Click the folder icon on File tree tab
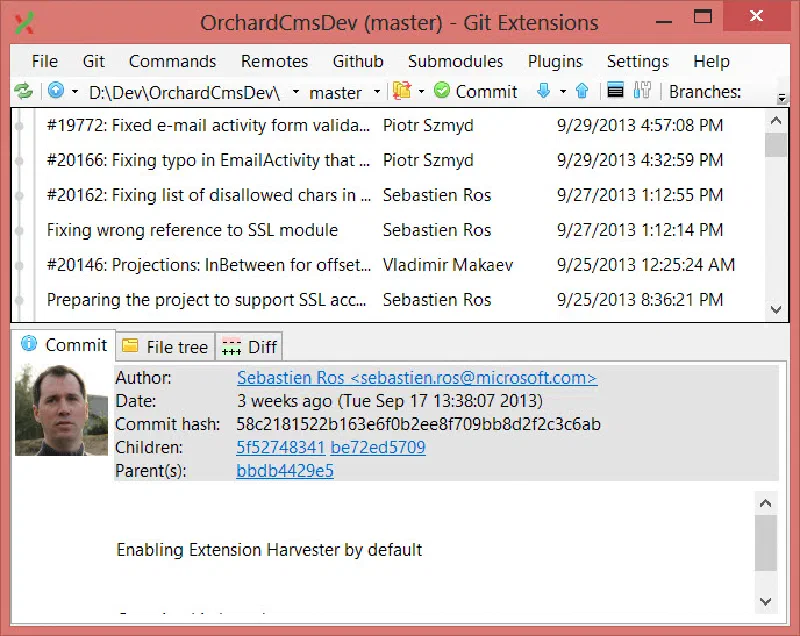 pyautogui.click(x=130, y=346)
